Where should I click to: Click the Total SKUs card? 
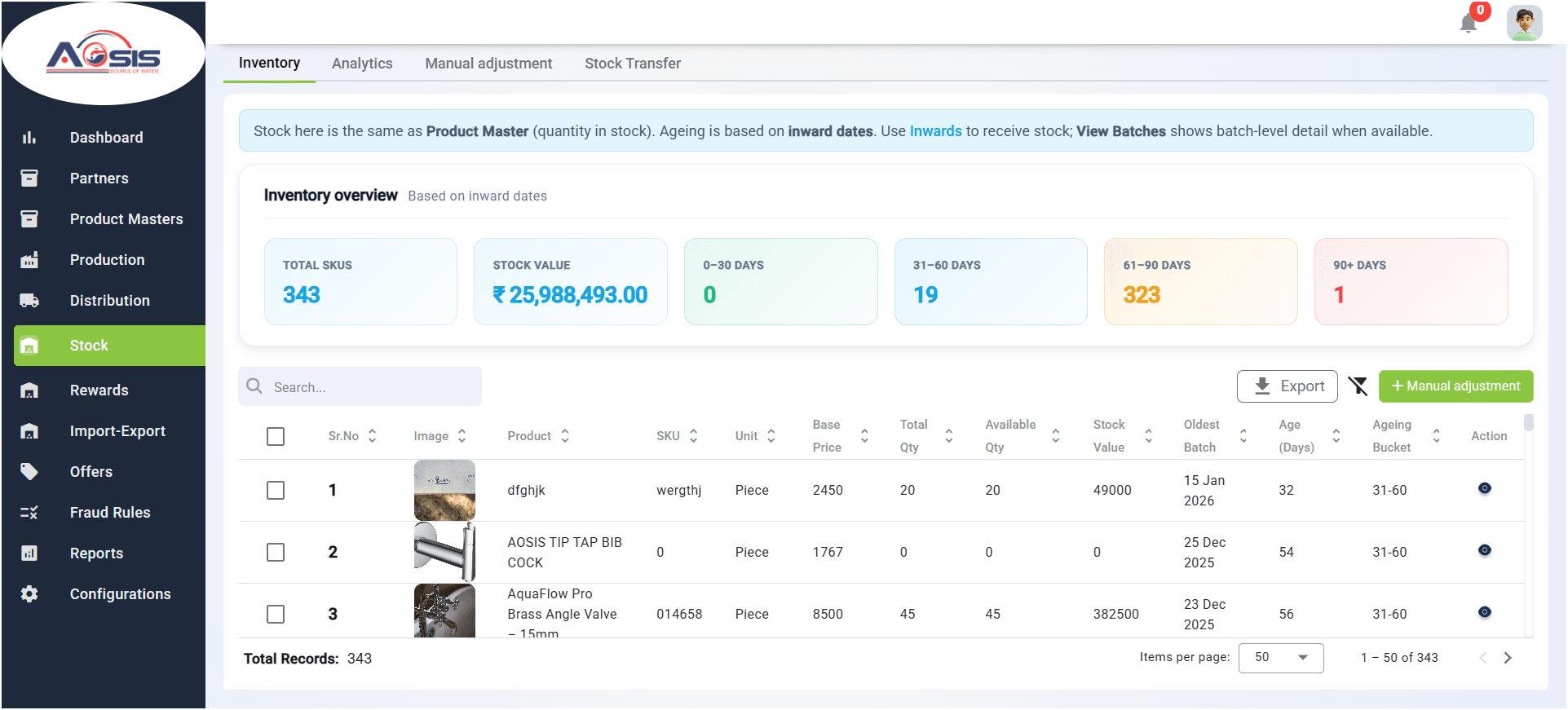pos(360,281)
